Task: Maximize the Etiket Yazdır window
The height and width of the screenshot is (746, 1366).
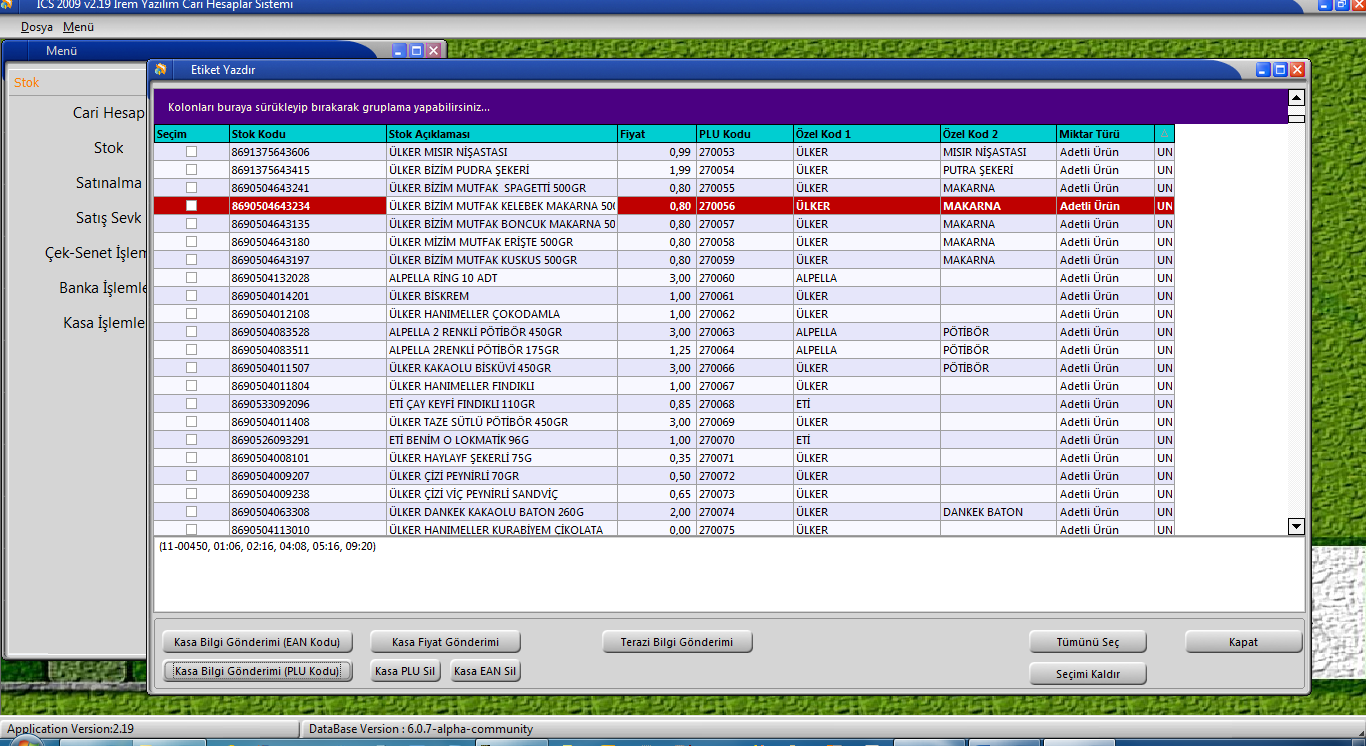Action: point(1280,70)
